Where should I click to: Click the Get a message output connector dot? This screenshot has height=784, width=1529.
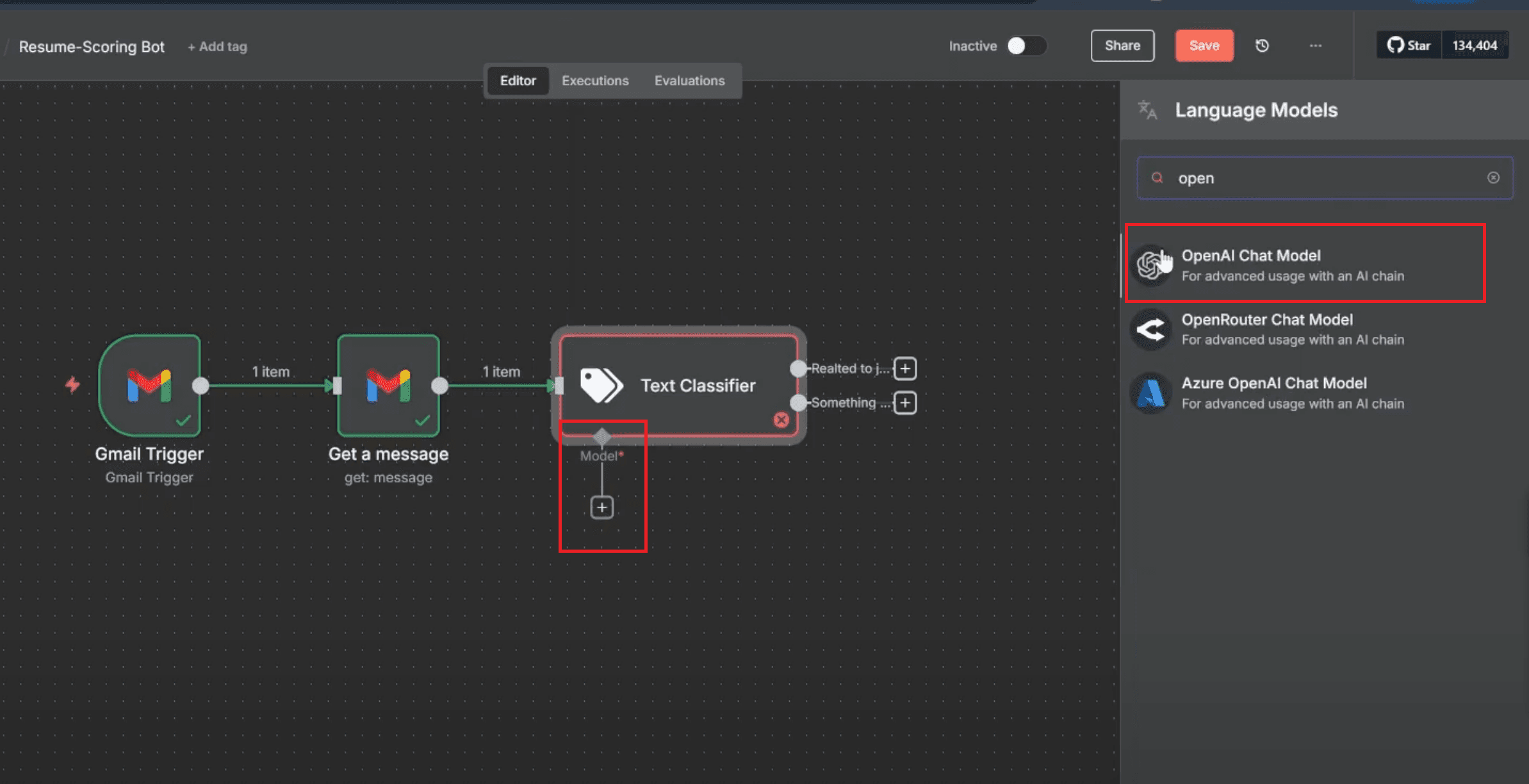coord(439,385)
